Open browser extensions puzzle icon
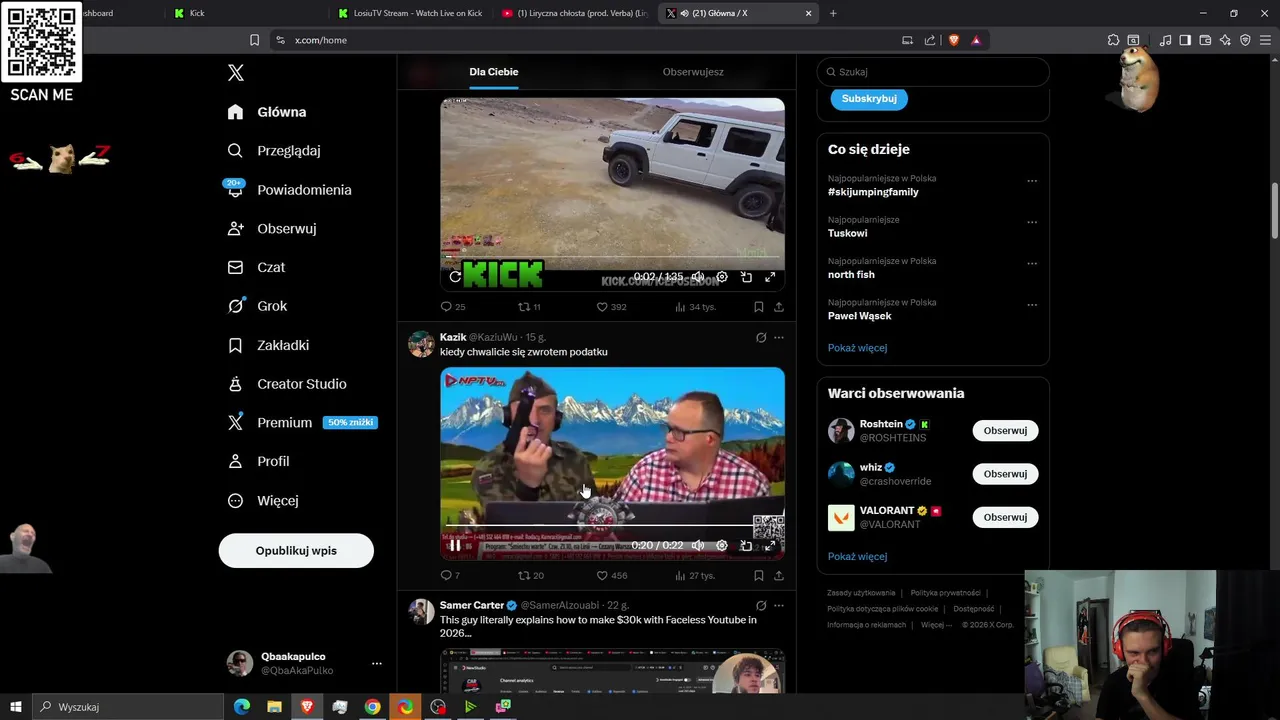 1113,40
